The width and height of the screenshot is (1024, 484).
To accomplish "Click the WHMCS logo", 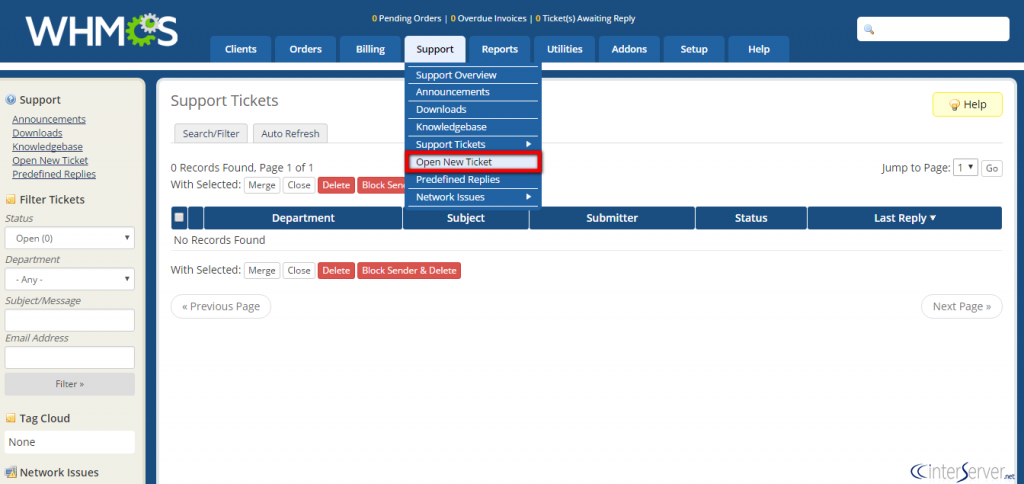I will click(x=101, y=31).
